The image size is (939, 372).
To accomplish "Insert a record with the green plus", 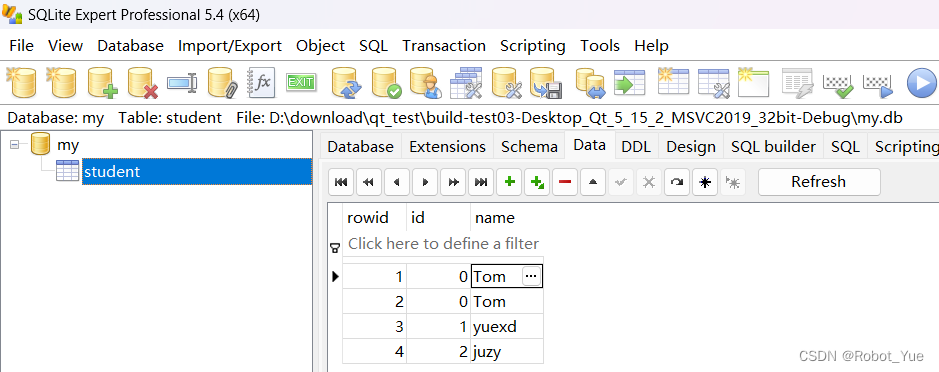I will coord(509,182).
